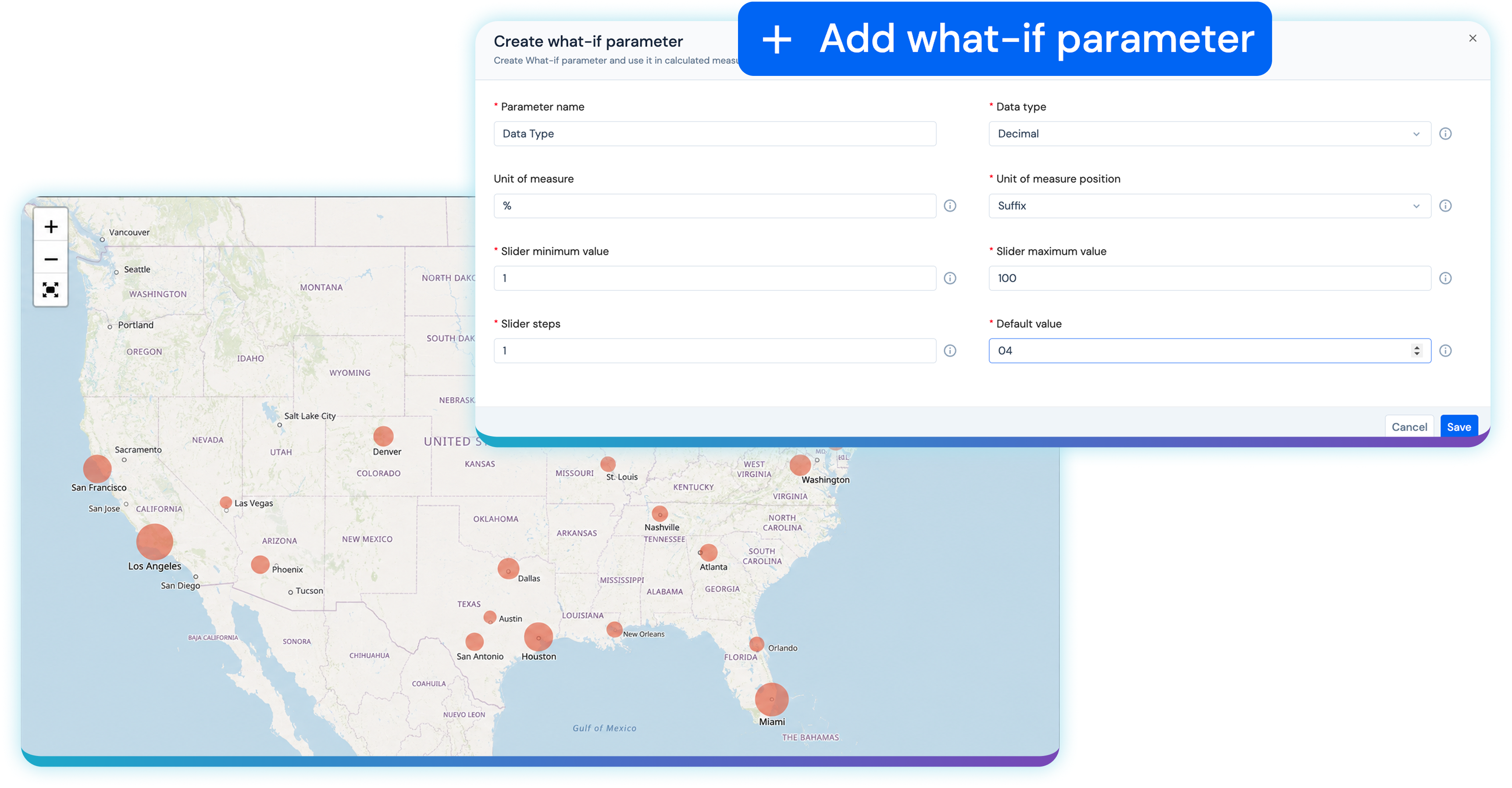Viewport: 1512px width, 788px height.
Task: Focus the Slider steps input
Action: (715, 351)
